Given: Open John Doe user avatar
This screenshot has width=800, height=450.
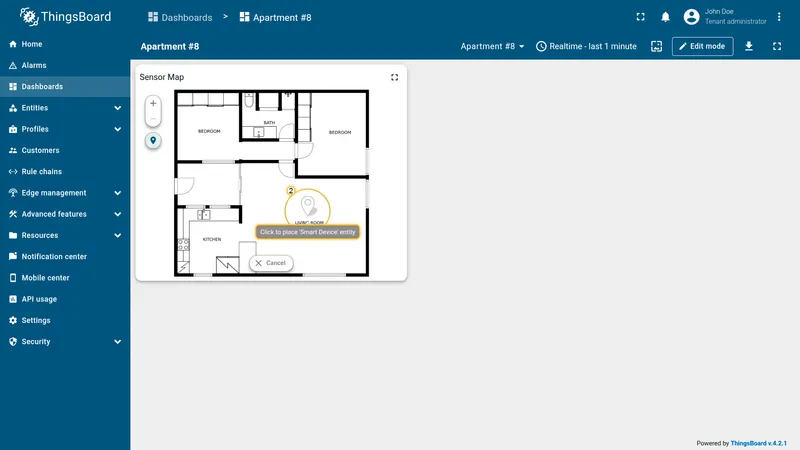Looking at the screenshot, I should pos(691,17).
